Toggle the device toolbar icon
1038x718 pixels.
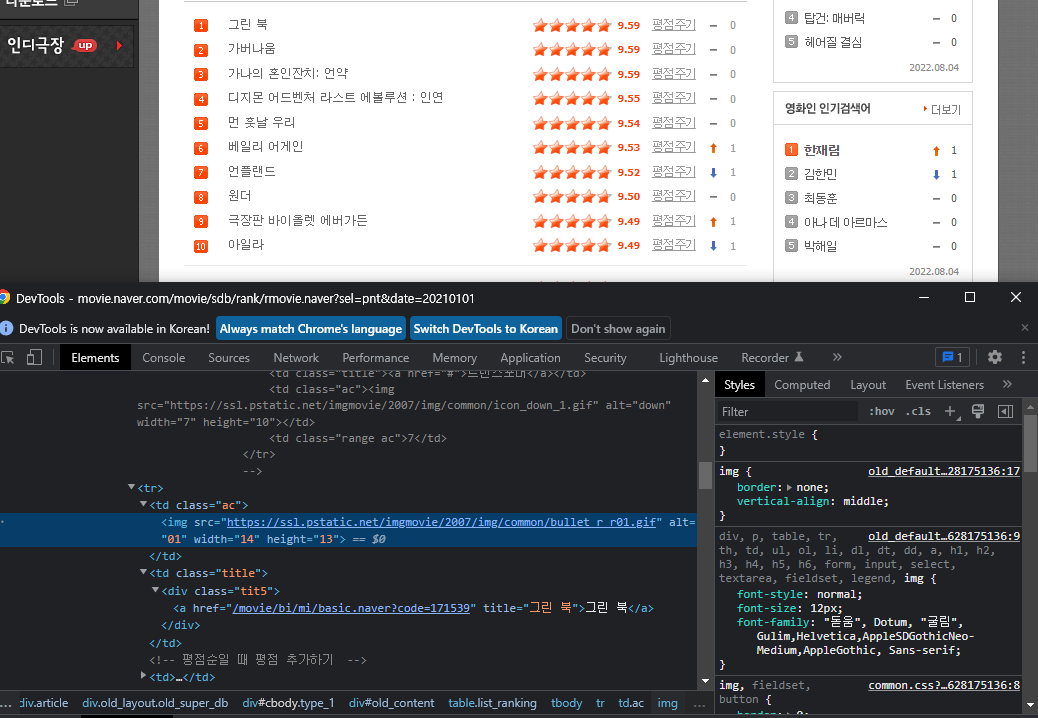tap(34, 357)
